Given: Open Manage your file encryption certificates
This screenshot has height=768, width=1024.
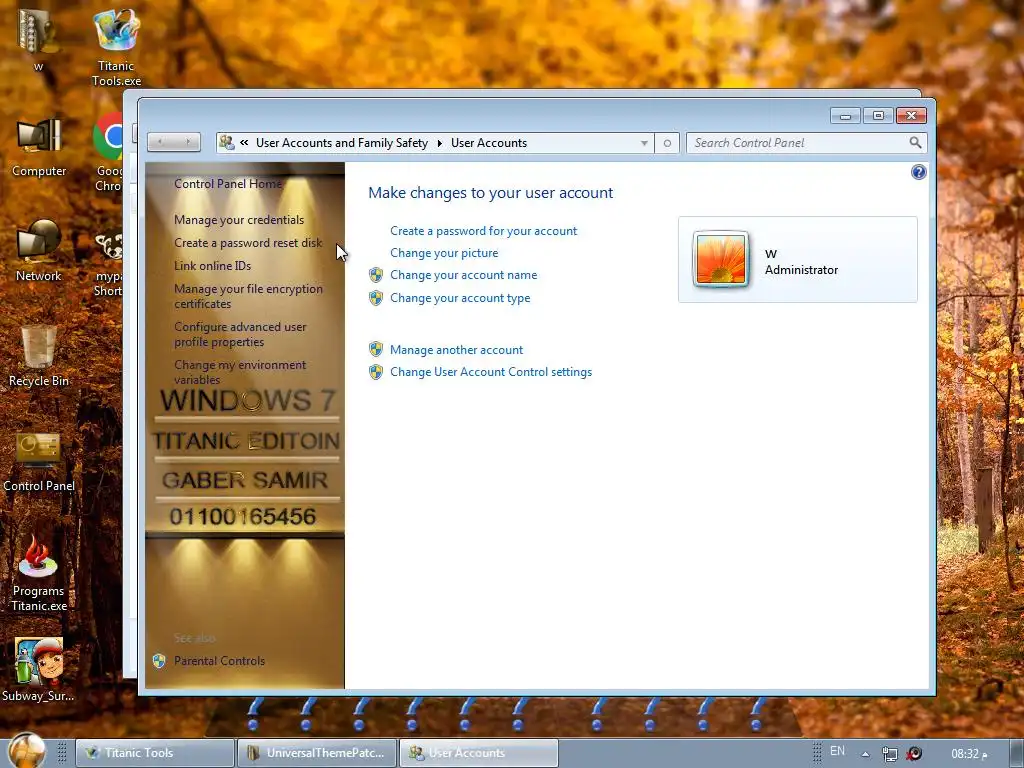Looking at the screenshot, I should tap(248, 296).
